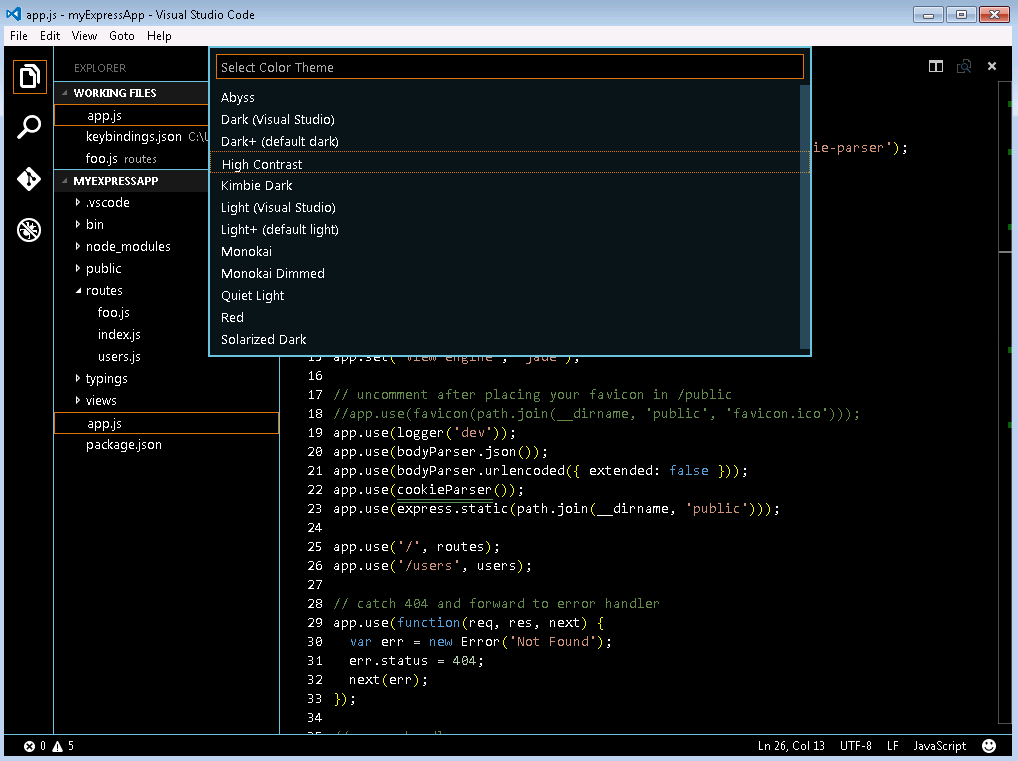Open the Explorer view icon
Screen dimensions: 1018x761
[x=29, y=77]
